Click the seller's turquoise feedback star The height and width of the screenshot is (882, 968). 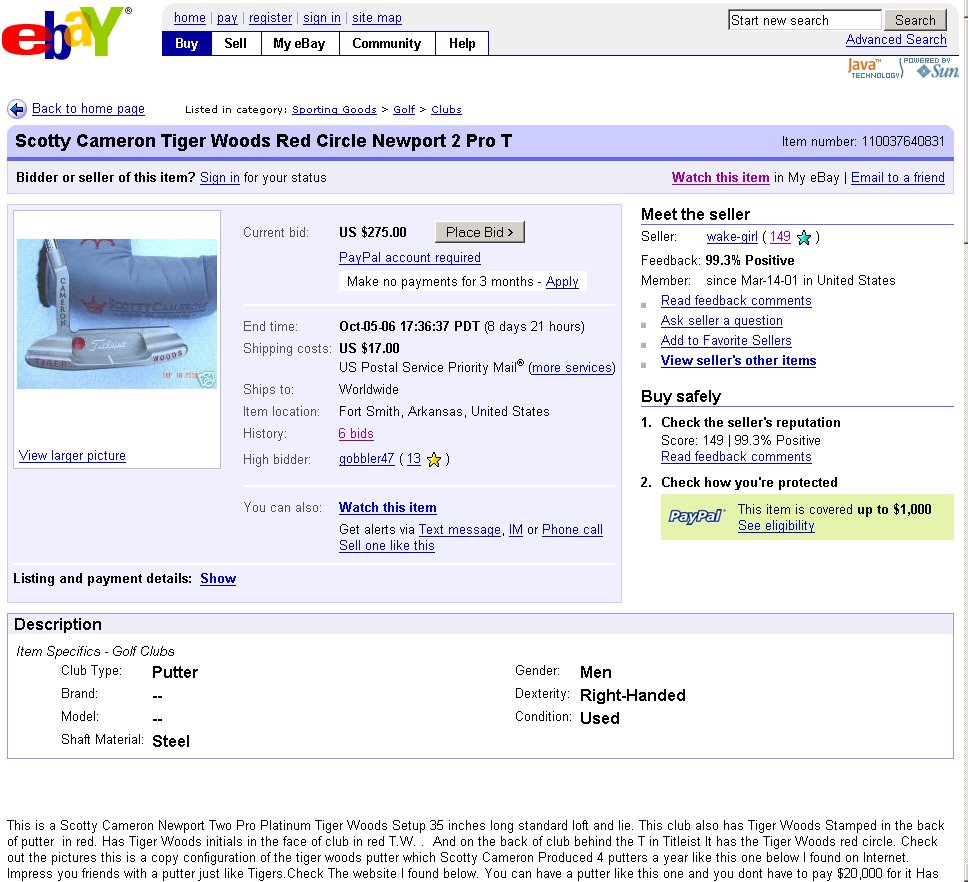804,238
